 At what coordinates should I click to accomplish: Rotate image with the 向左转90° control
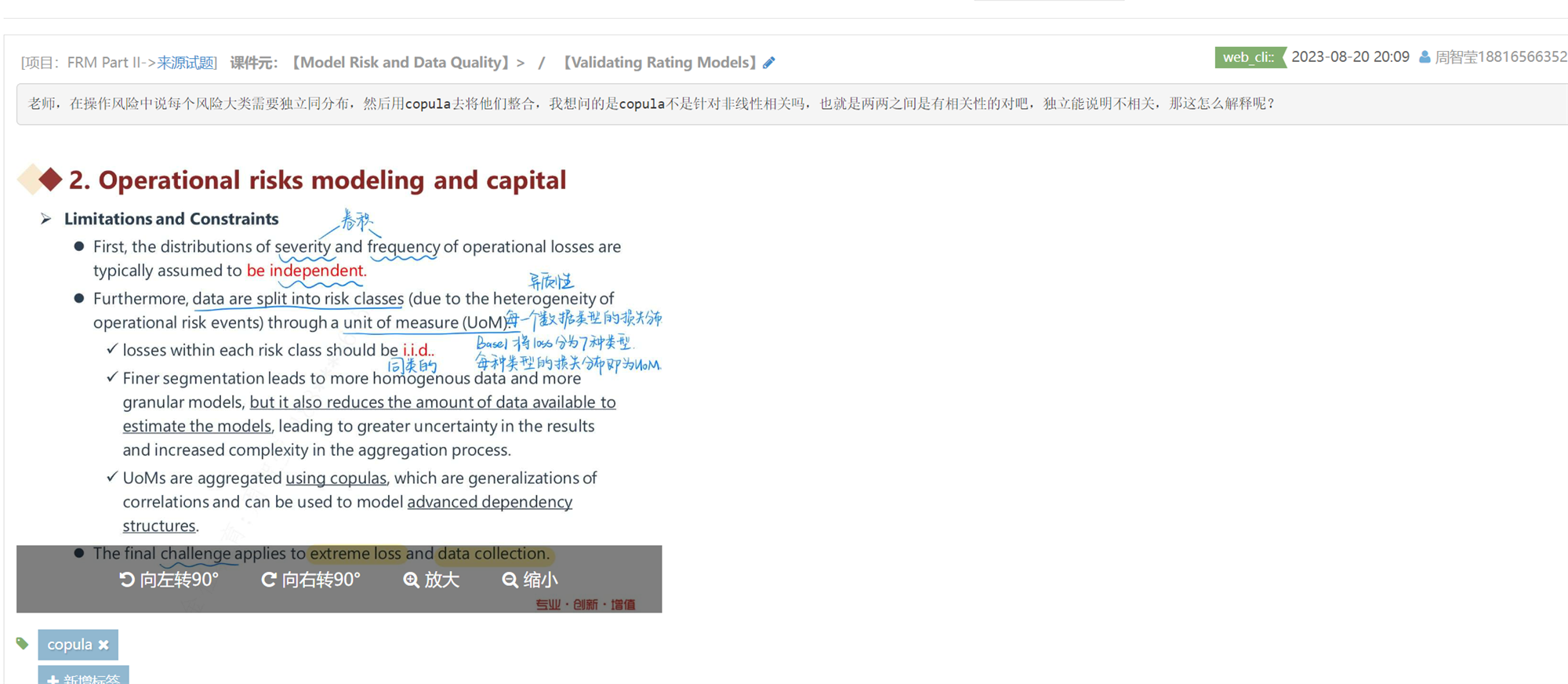click(169, 580)
